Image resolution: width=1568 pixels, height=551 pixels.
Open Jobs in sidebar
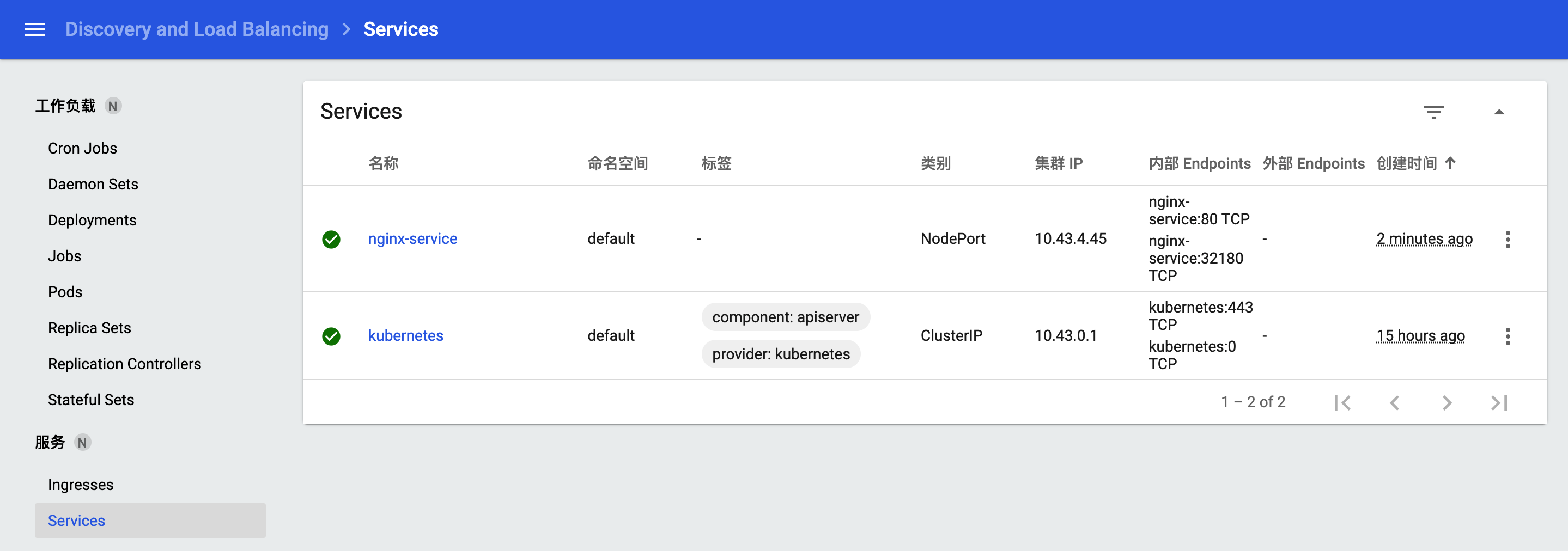coord(64,256)
